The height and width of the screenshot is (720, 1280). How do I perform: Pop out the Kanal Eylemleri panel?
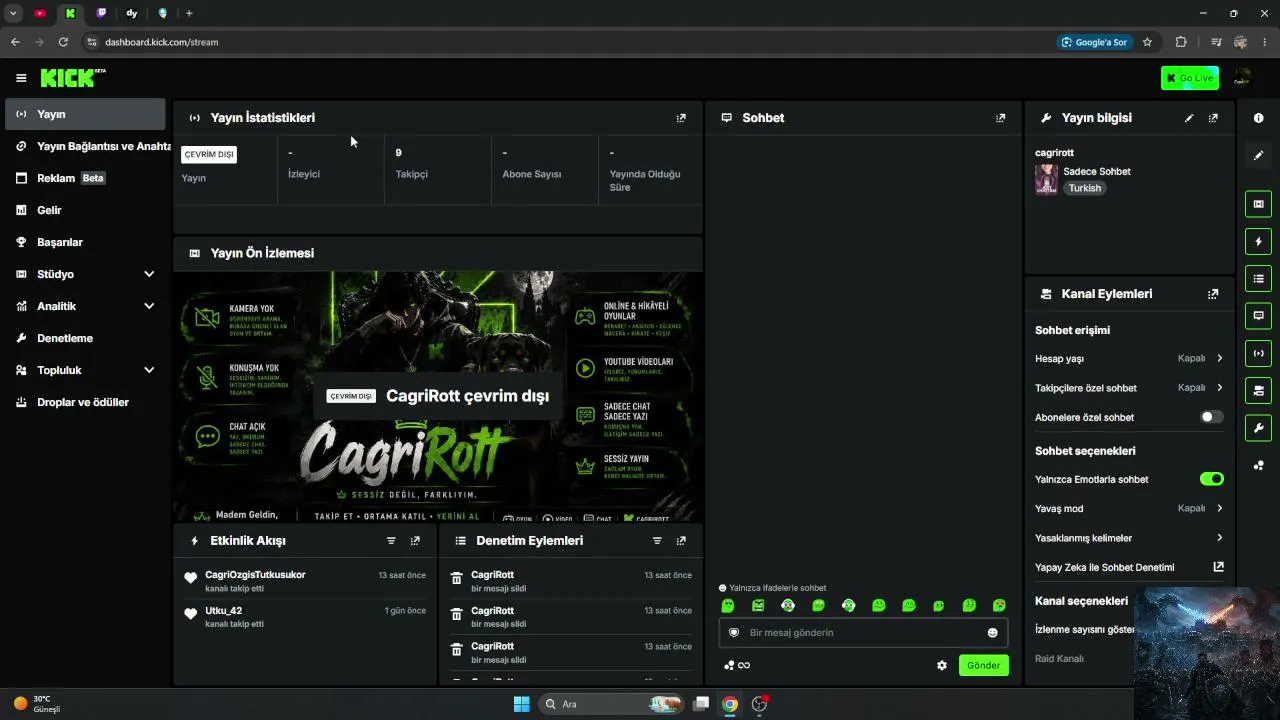[1213, 294]
